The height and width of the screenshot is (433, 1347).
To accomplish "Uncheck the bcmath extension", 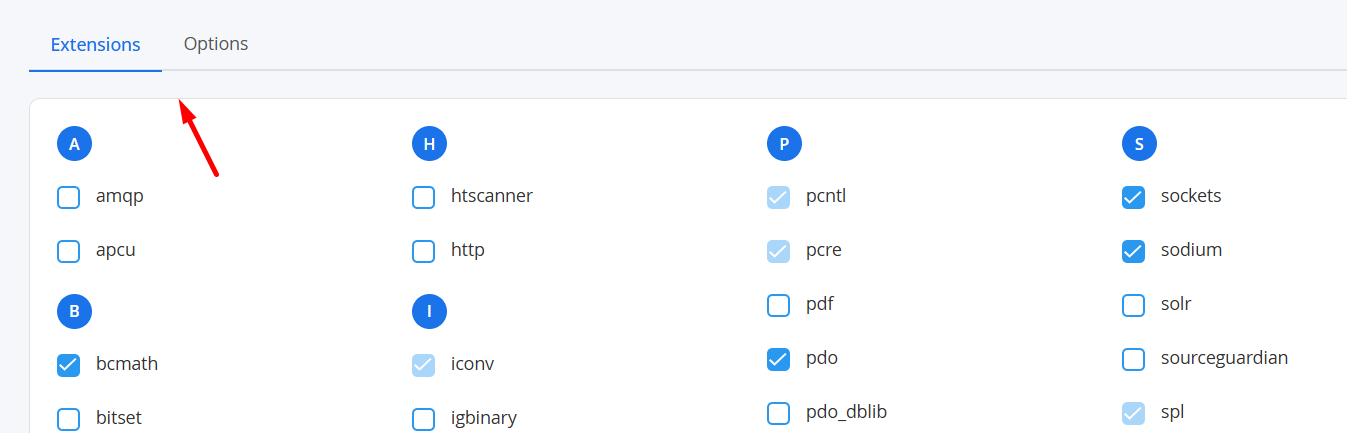I will (69, 365).
